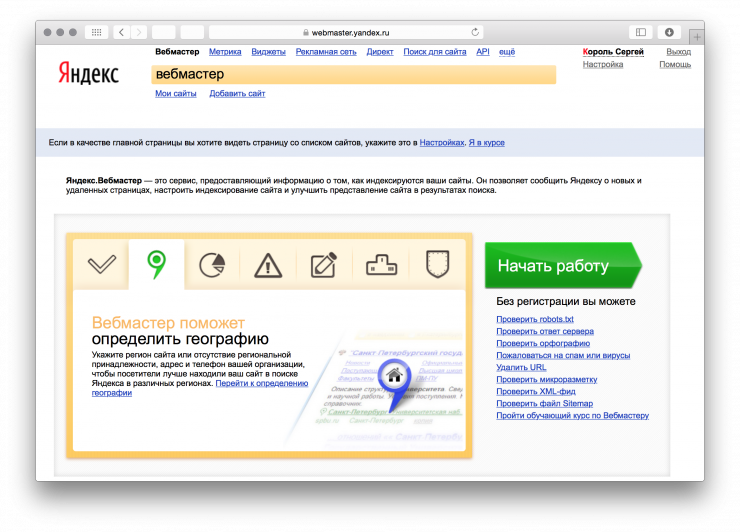Expand the "ещё" more services menu
Viewport: 740px width, 532px height.
[507, 51]
